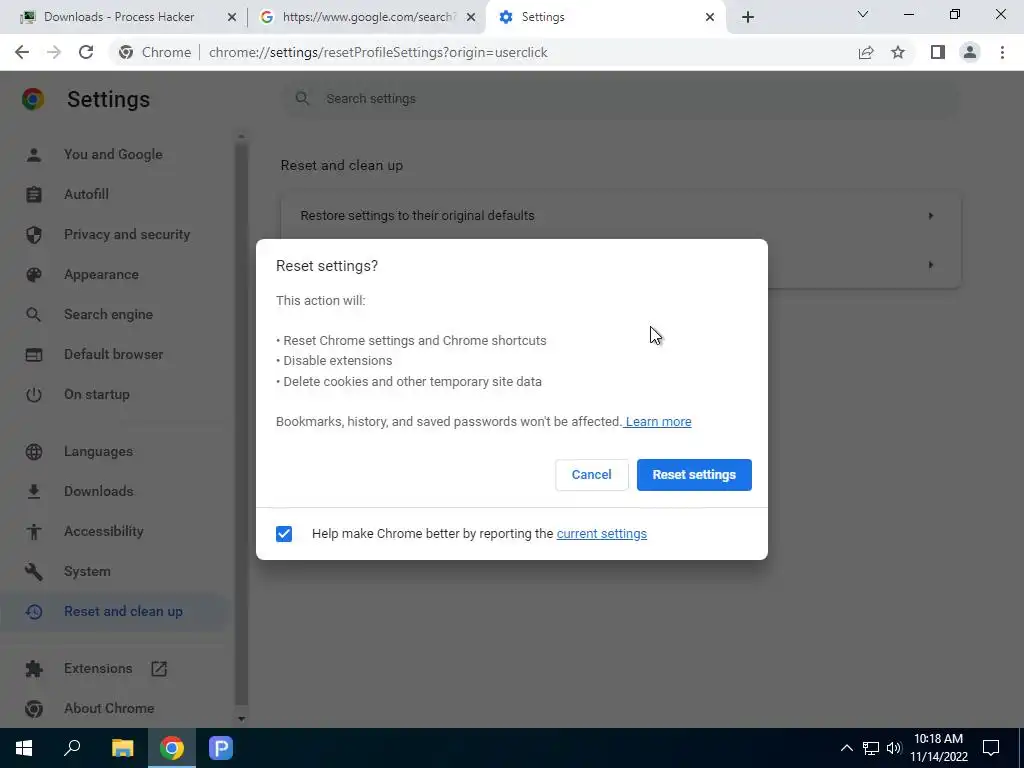Click the external link icon beside Extensions
Viewport: 1024px width, 768px height.
coord(159,668)
